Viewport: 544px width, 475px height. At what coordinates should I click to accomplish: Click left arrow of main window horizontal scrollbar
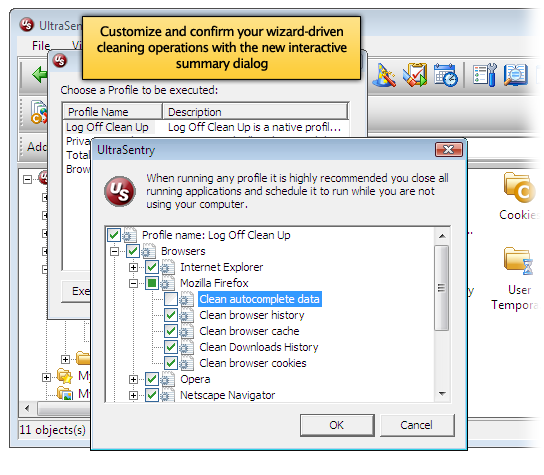[x=27, y=408]
